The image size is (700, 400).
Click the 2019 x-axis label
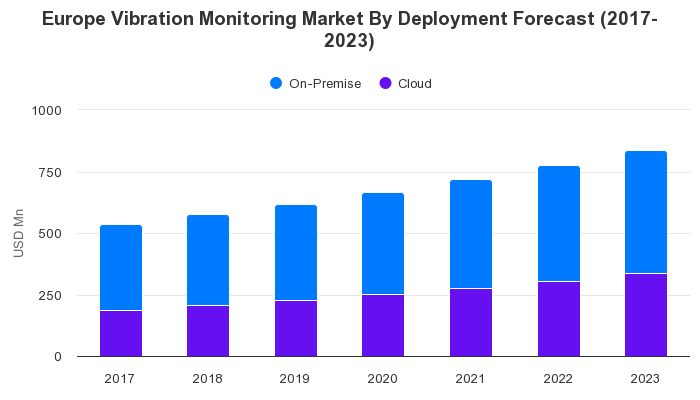click(294, 379)
